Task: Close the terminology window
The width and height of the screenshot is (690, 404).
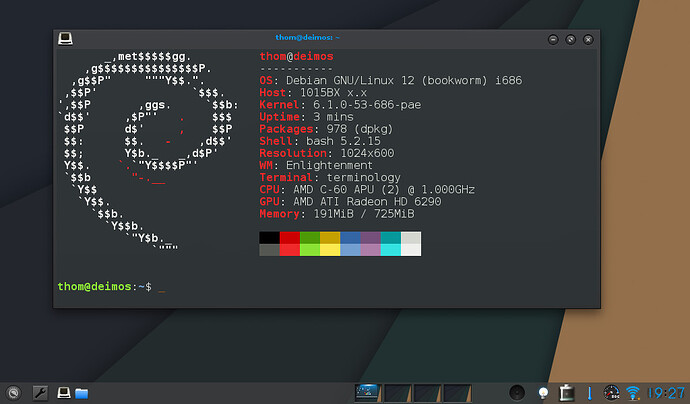Action: click(x=588, y=40)
